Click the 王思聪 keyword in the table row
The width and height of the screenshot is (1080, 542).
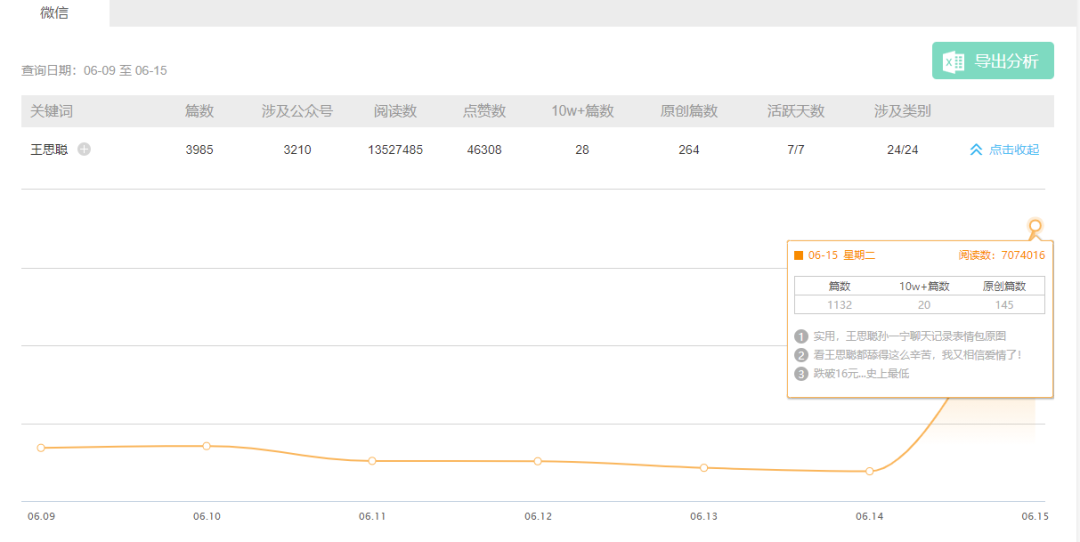coord(49,150)
